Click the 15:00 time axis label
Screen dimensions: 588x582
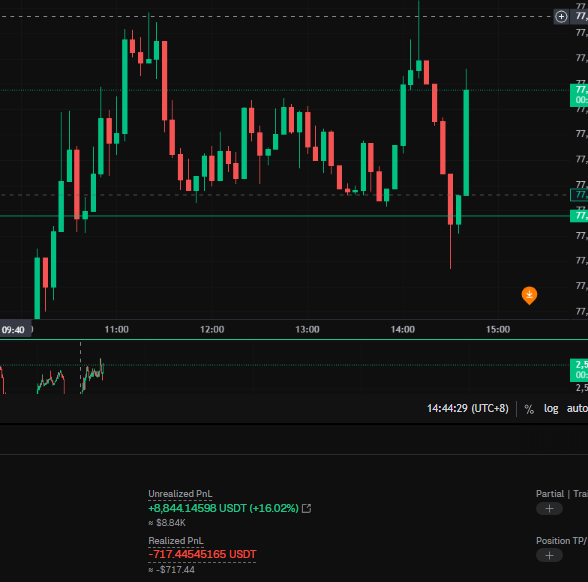[498, 330]
